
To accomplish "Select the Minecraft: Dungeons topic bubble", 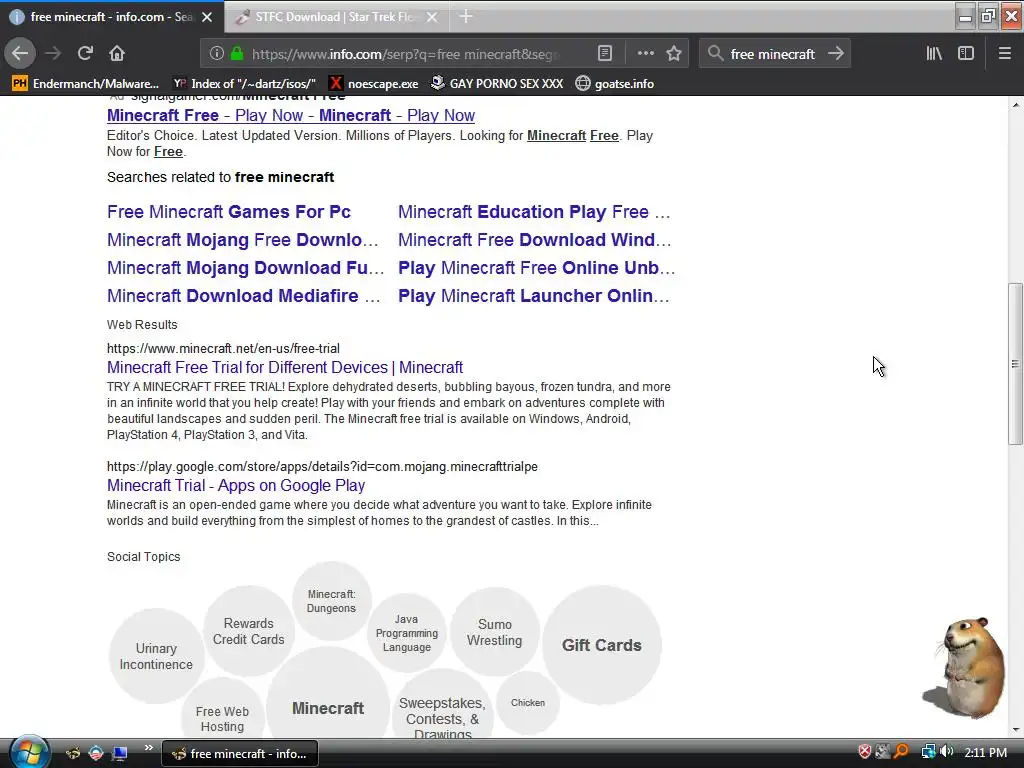I will tap(332, 601).
